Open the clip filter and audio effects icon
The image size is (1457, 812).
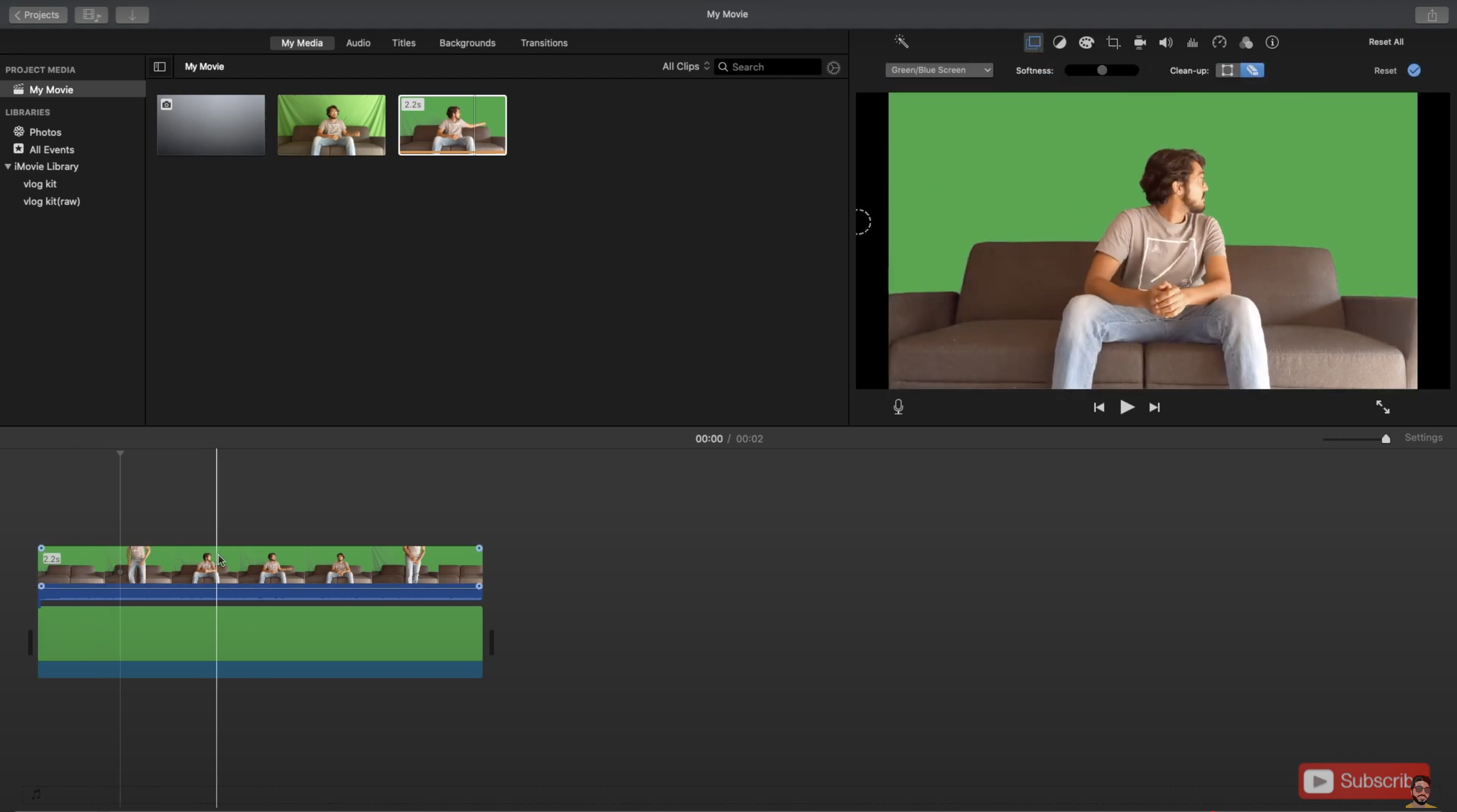[1246, 42]
